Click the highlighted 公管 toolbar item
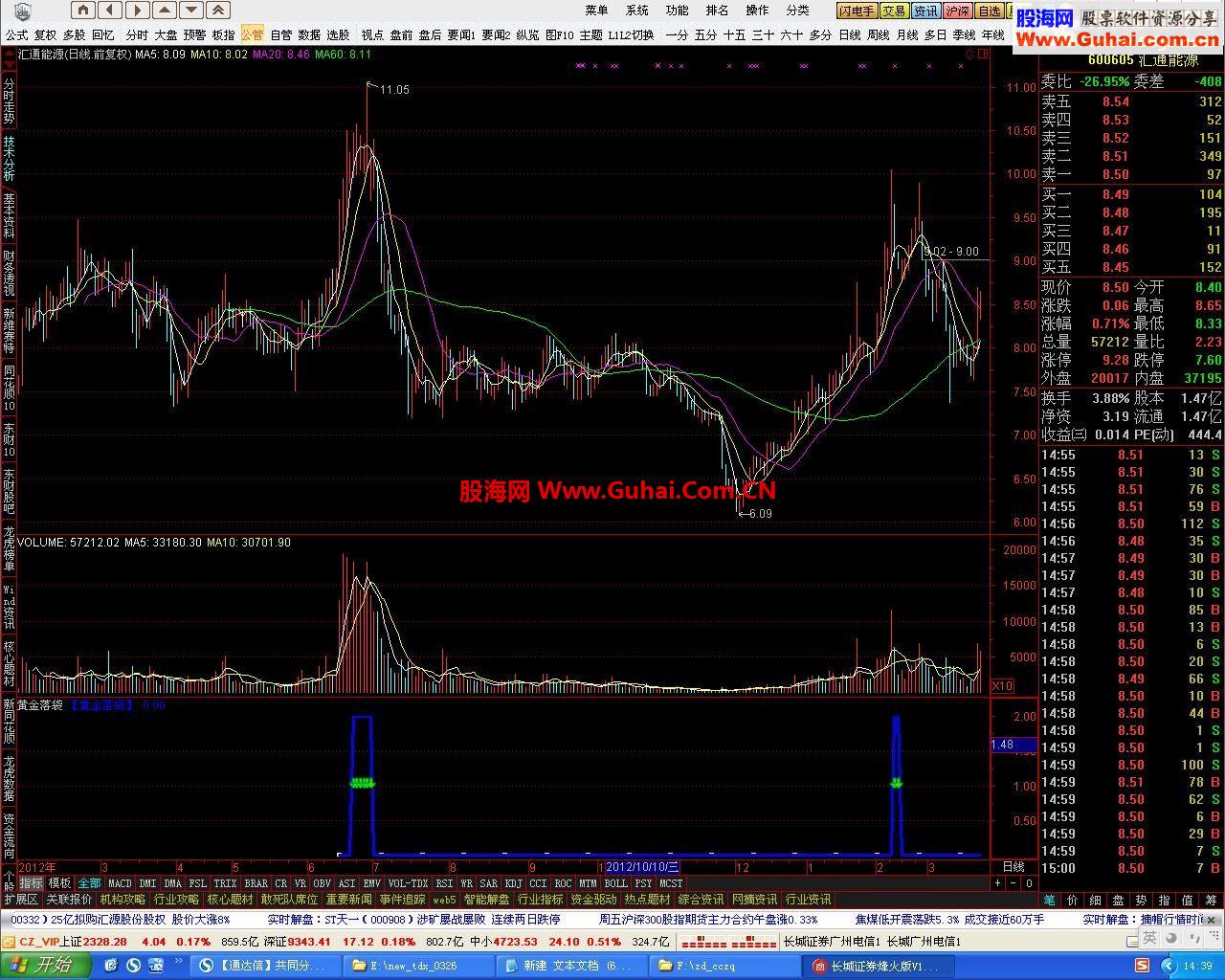The width and height of the screenshot is (1225, 980). tap(252, 34)
